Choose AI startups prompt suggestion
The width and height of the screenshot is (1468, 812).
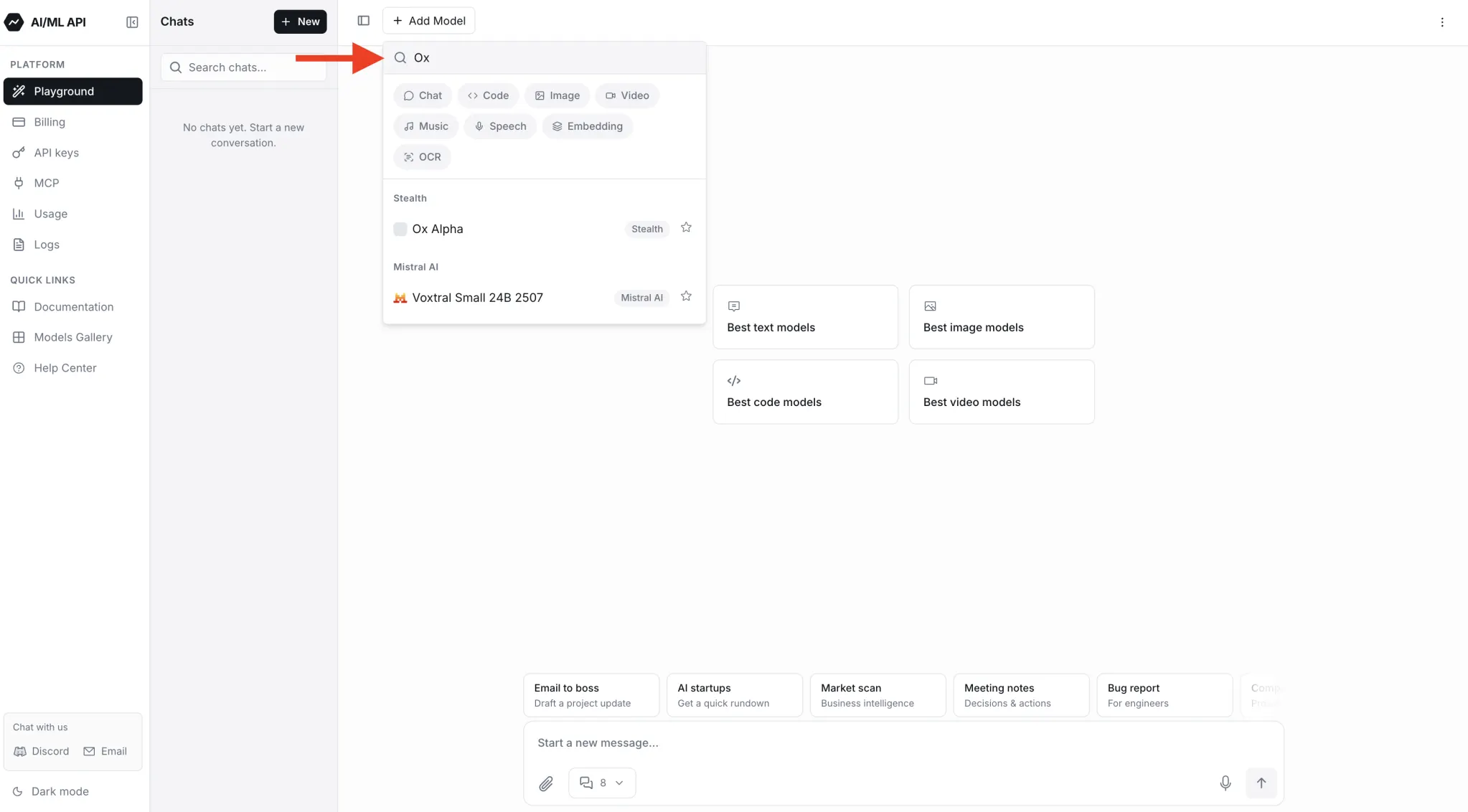[x=735, y=695]
